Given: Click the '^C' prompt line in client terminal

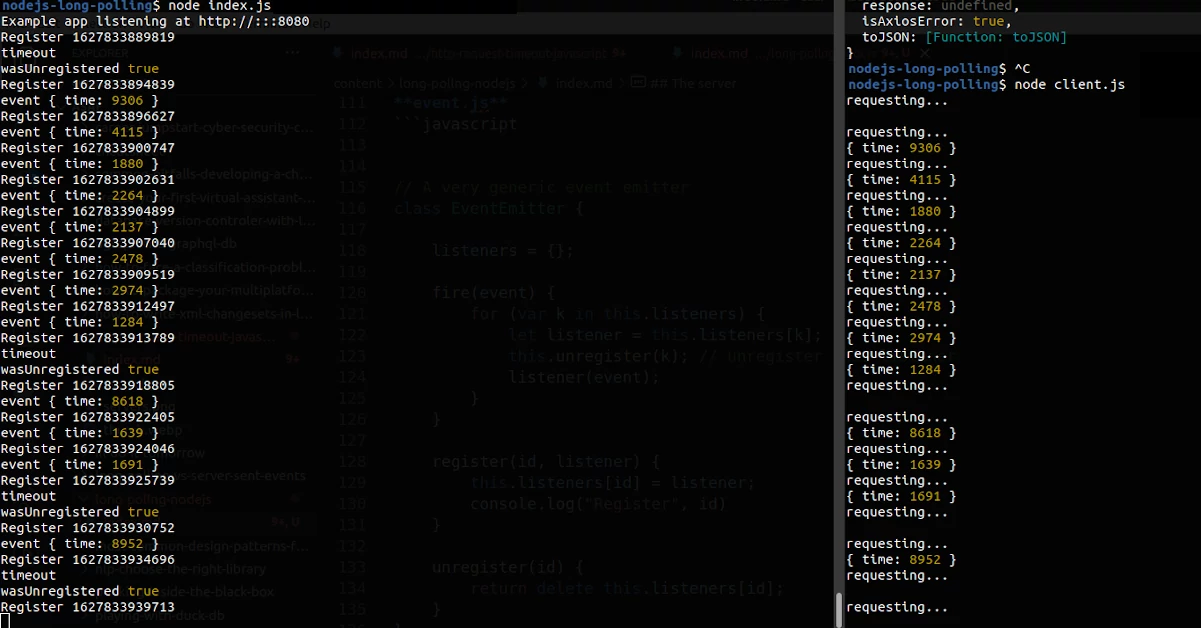Looking at the screenshot, I should (x=938, y=68).
